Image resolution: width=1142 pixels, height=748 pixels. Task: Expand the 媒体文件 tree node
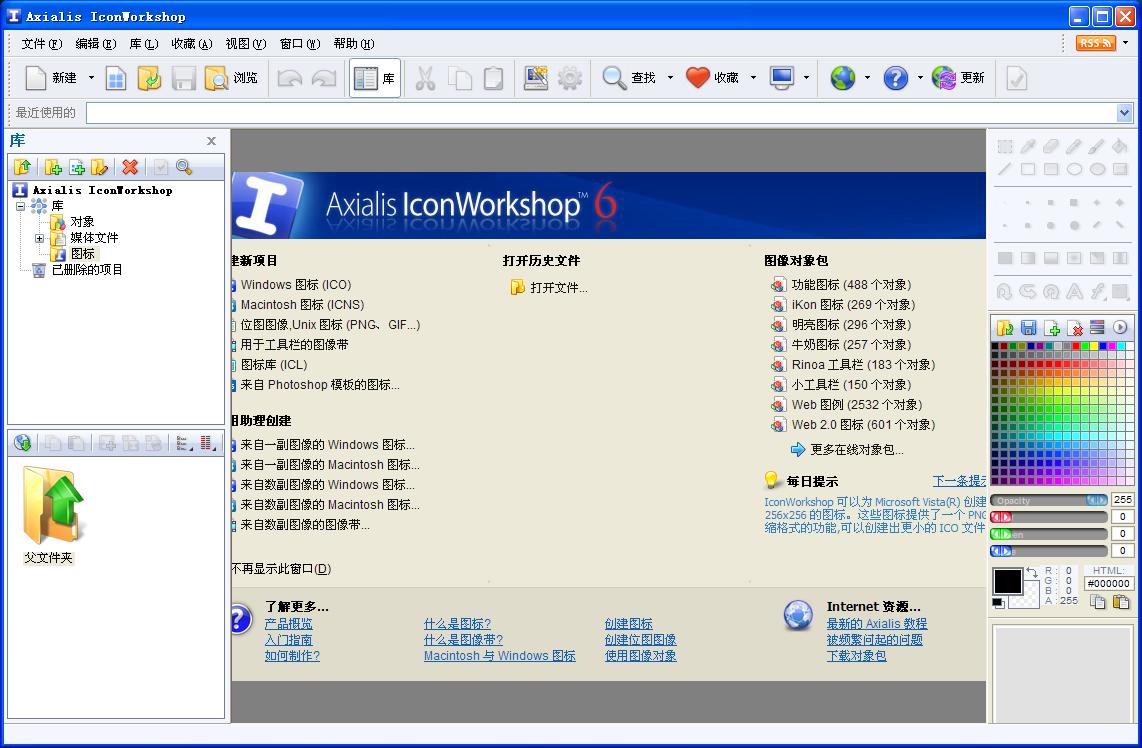click(38, 238)
